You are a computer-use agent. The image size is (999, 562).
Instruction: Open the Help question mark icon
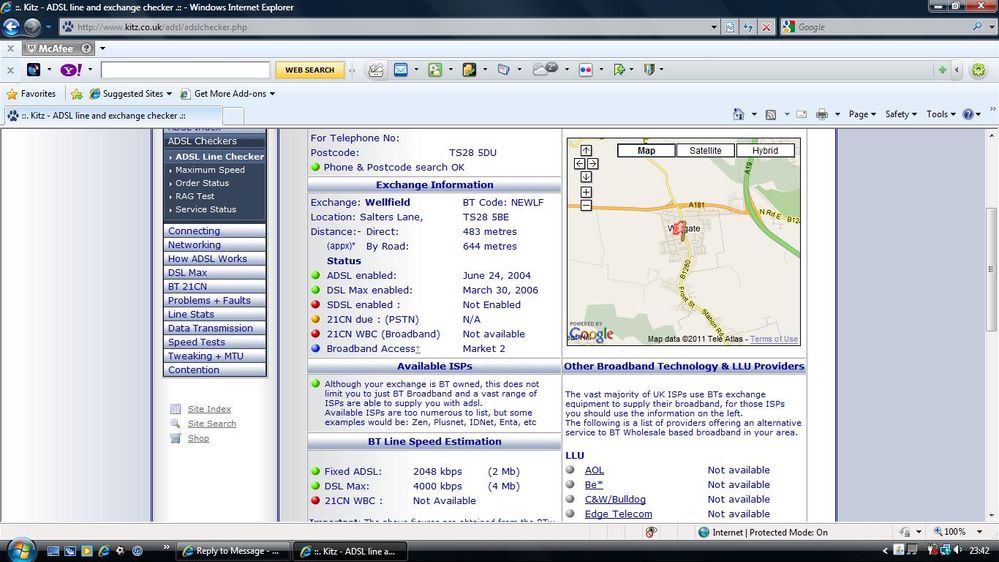(x=968, y=114)
